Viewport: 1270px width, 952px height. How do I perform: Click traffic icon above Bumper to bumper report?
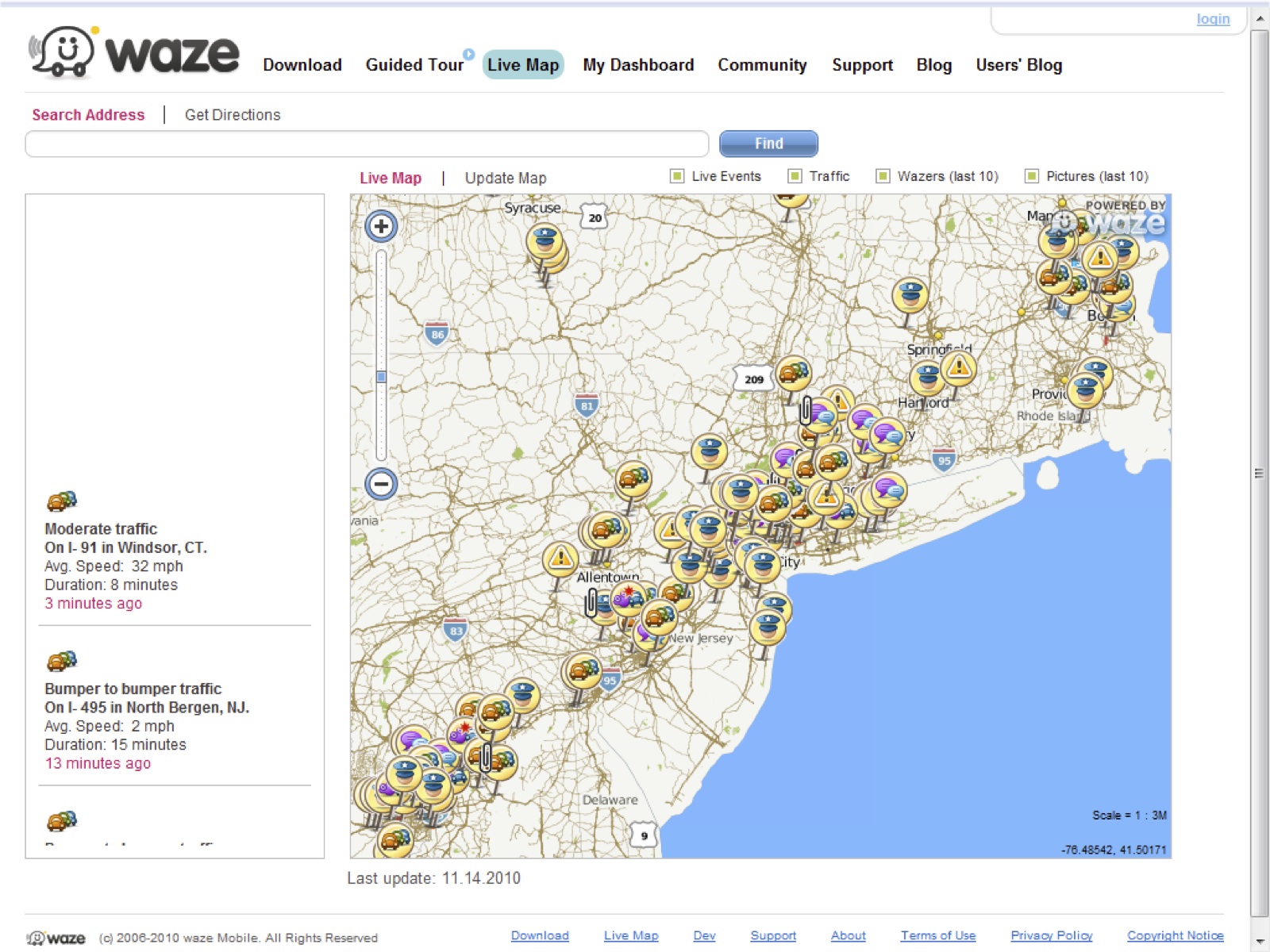pyautogui.click(x=62, y=660)
